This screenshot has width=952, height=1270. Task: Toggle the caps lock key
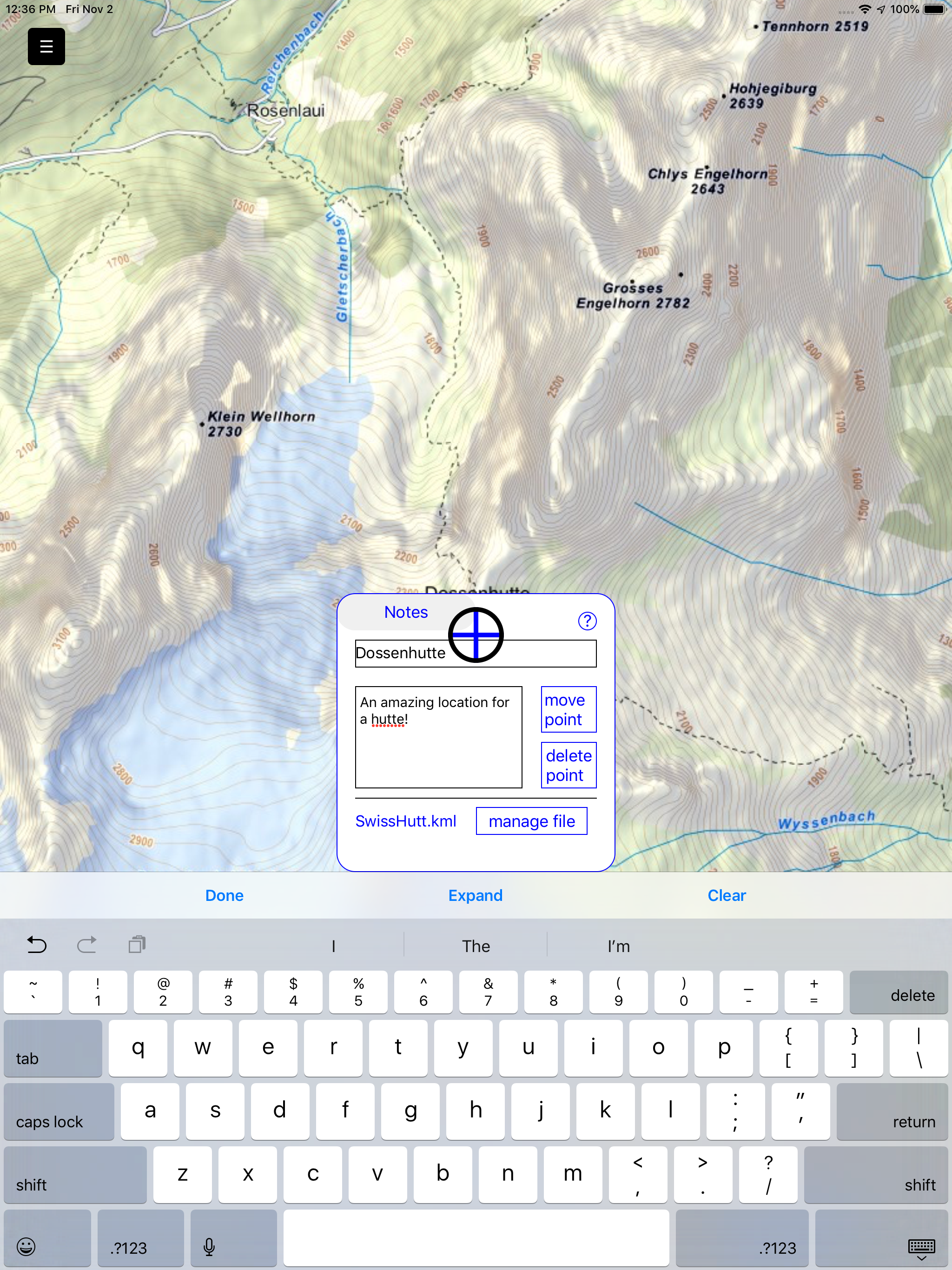(x=59, y=1111)
